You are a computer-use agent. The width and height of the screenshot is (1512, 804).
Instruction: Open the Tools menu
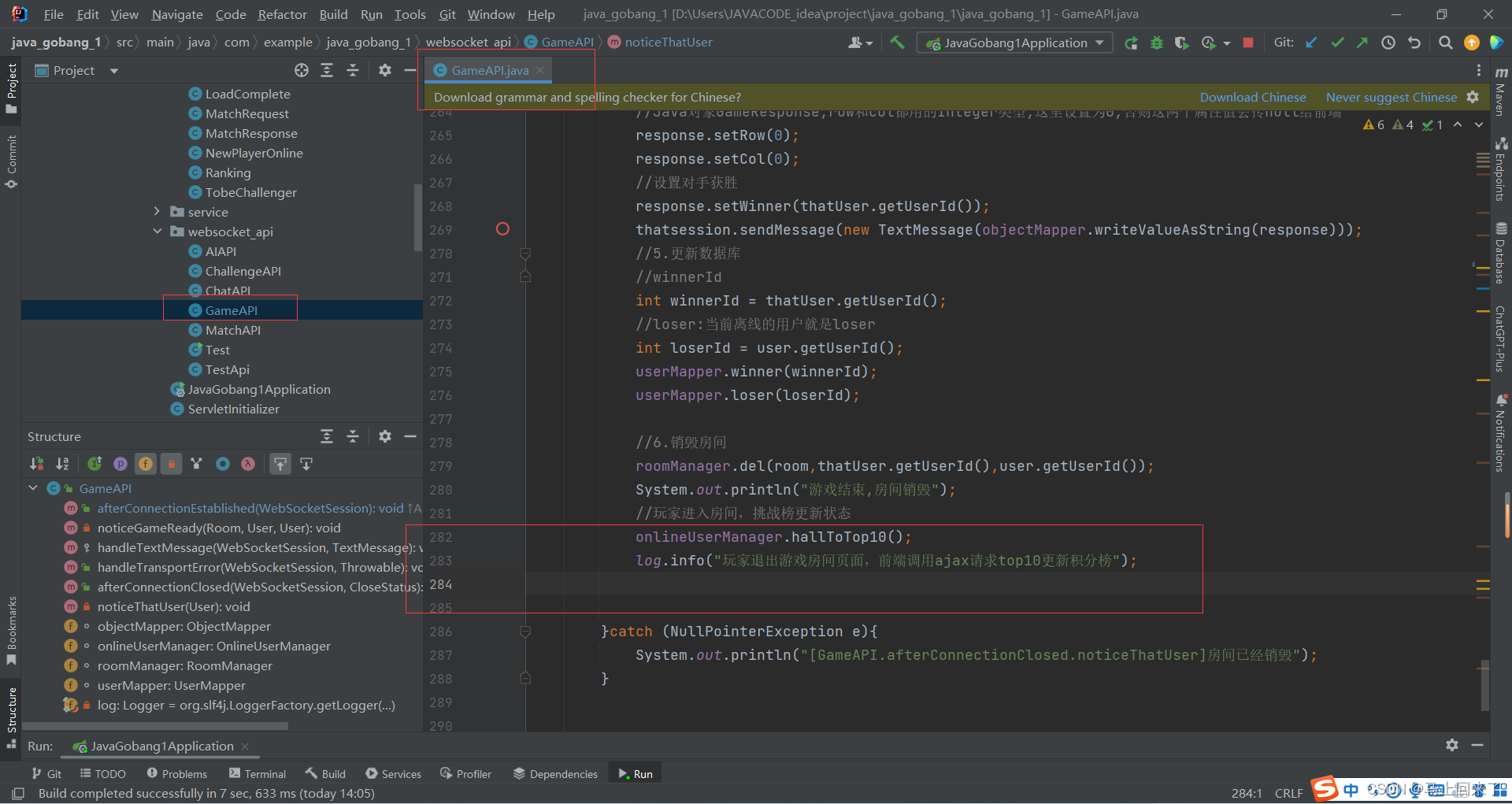click(409, 14)
